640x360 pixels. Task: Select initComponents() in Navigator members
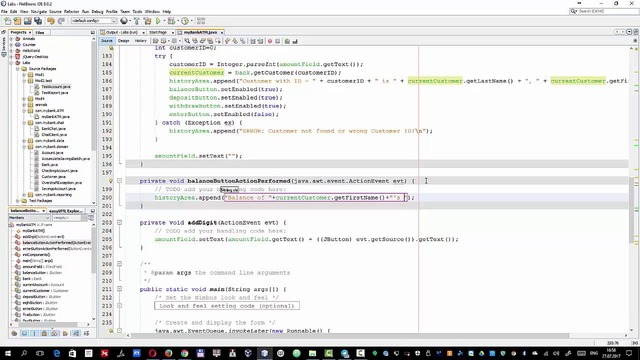coord(36,255)
